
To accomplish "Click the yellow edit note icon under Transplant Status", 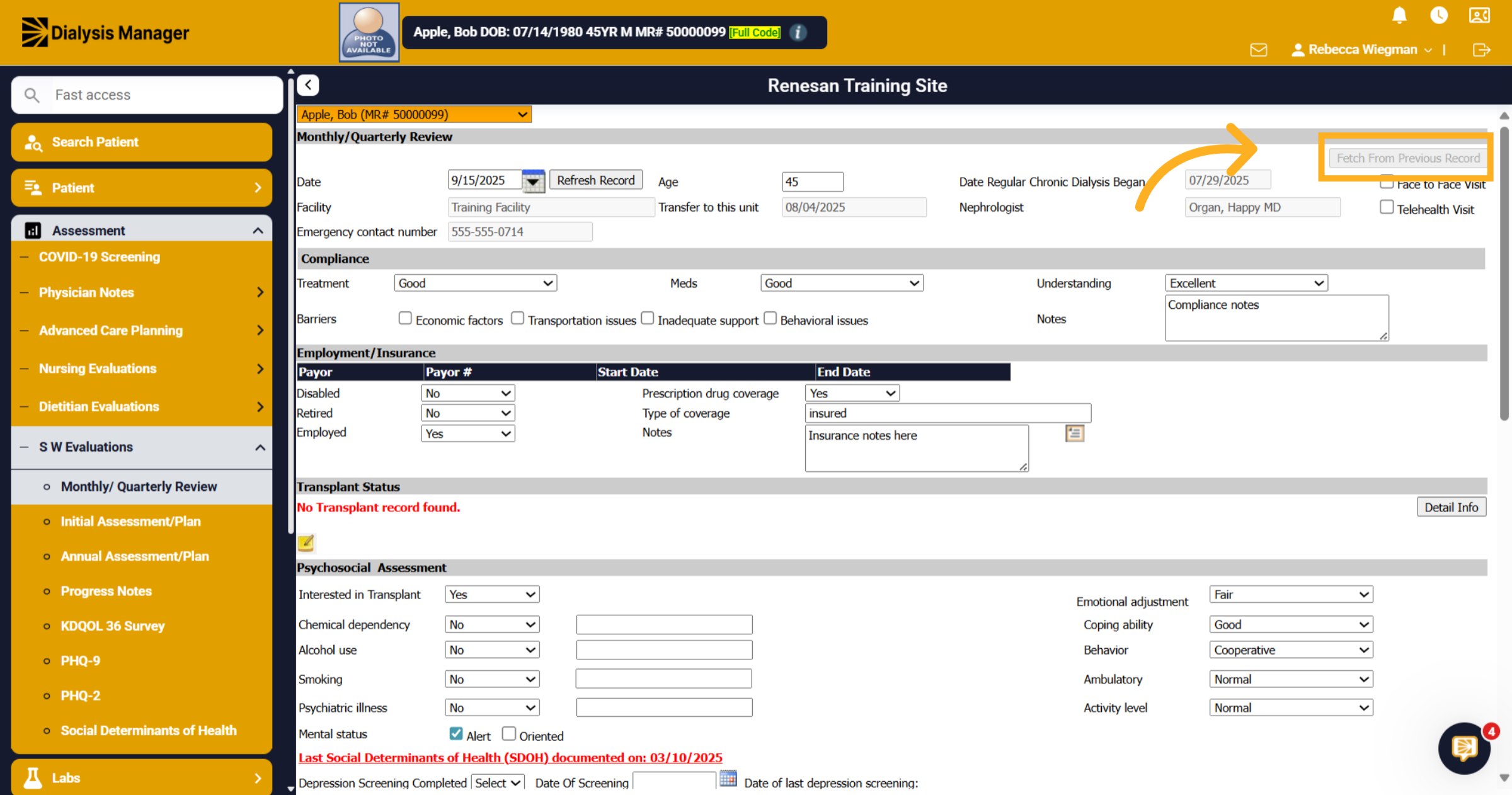I will tap(306, 542).
